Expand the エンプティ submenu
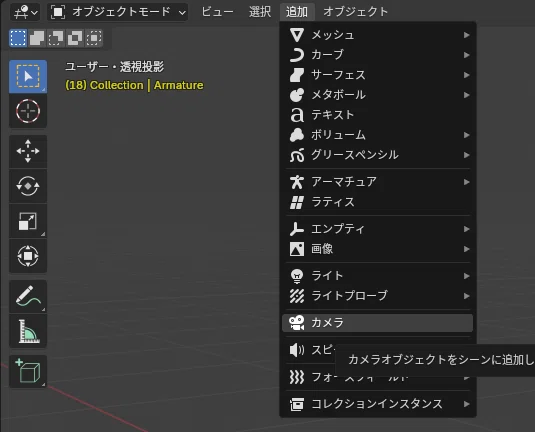 (x=378, y=229)
